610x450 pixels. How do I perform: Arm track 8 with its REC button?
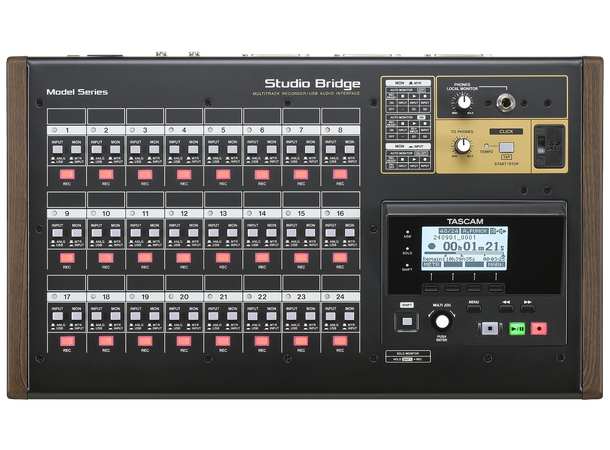click(x=340, y=174)
